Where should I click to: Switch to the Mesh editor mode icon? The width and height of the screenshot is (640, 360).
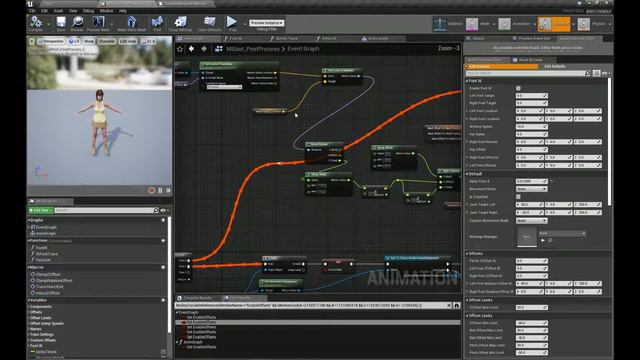(x=472, y=24)
